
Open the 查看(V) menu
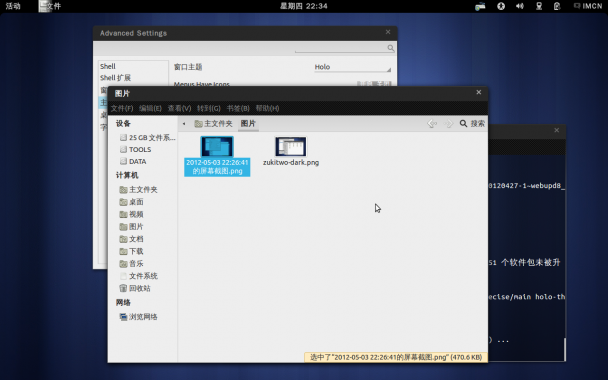(x=179, y=109)
